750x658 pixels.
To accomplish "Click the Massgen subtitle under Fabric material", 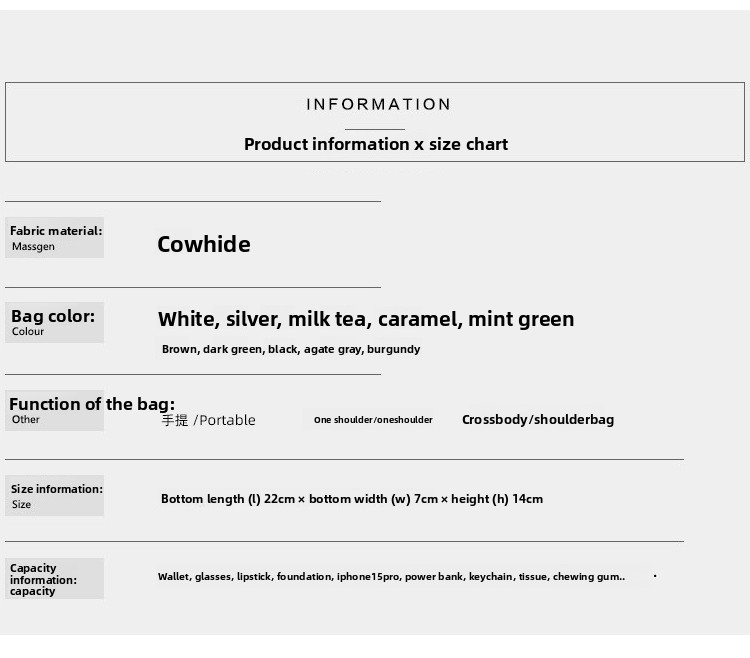I will pyautogui.click(x=33, y=247).
